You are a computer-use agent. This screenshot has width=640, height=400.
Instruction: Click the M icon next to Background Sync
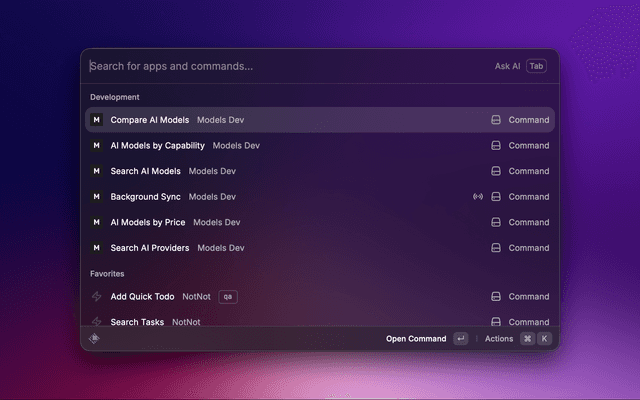click(x=96, y=197)
